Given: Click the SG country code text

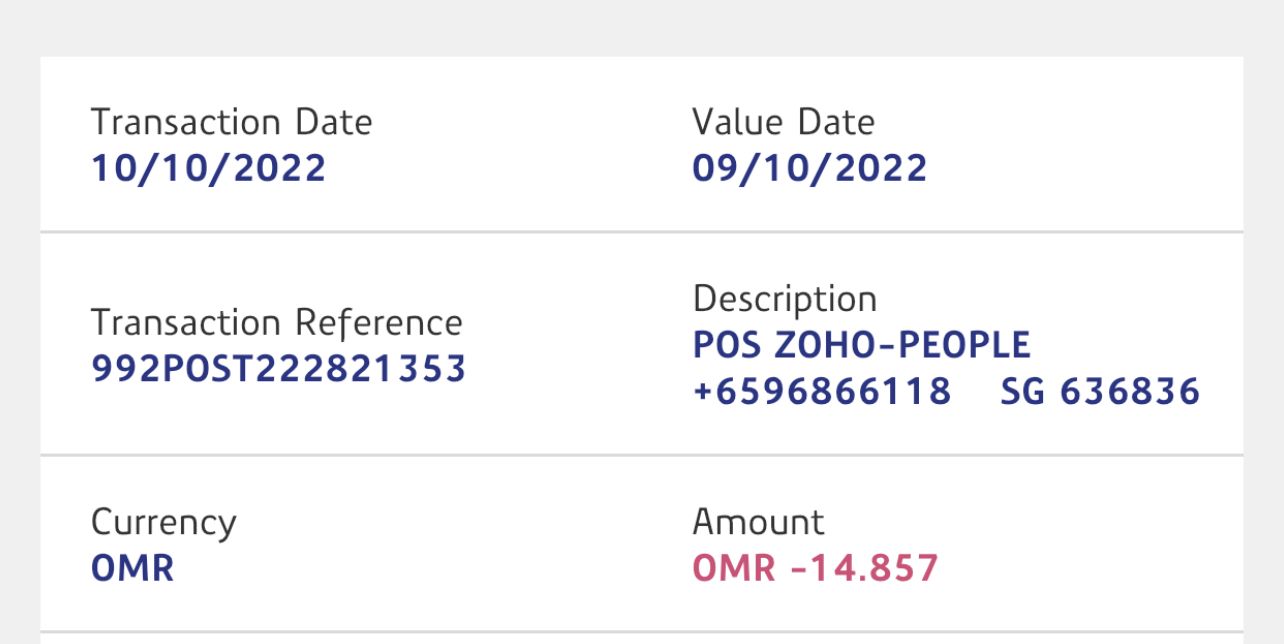Looking at the screenshot, I should pyautogui.click(x=1022, y=391).
